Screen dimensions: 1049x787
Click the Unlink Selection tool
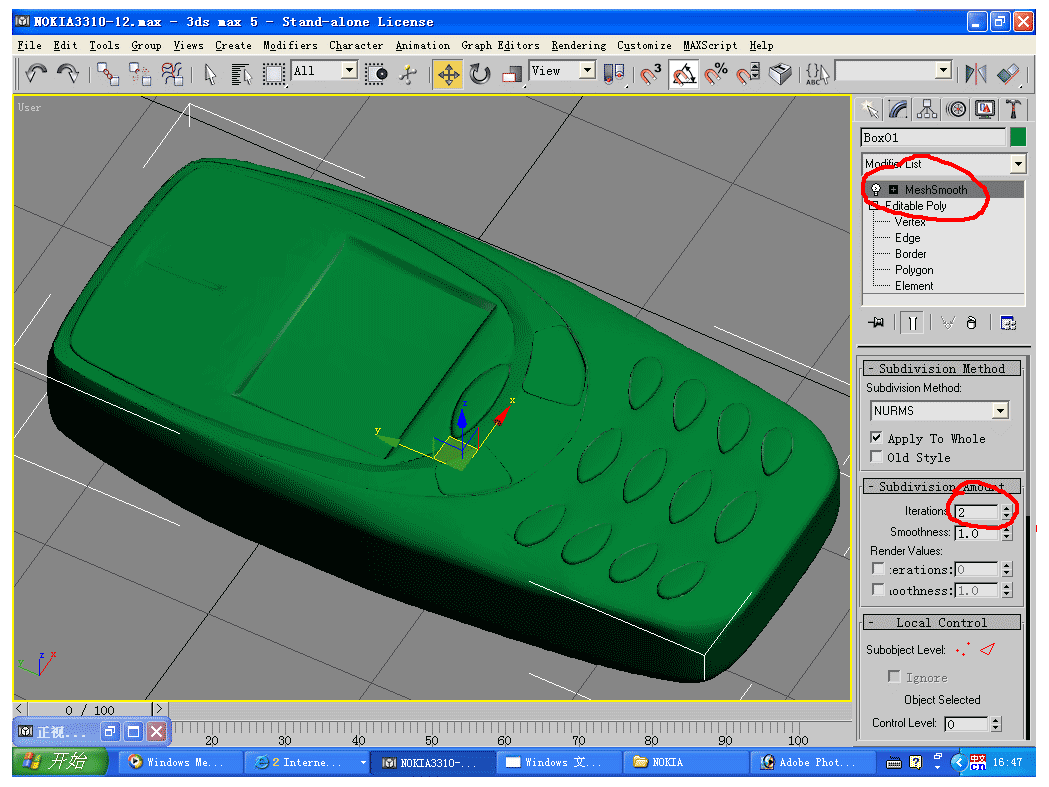pyautogui.click(x=140, y=74)
